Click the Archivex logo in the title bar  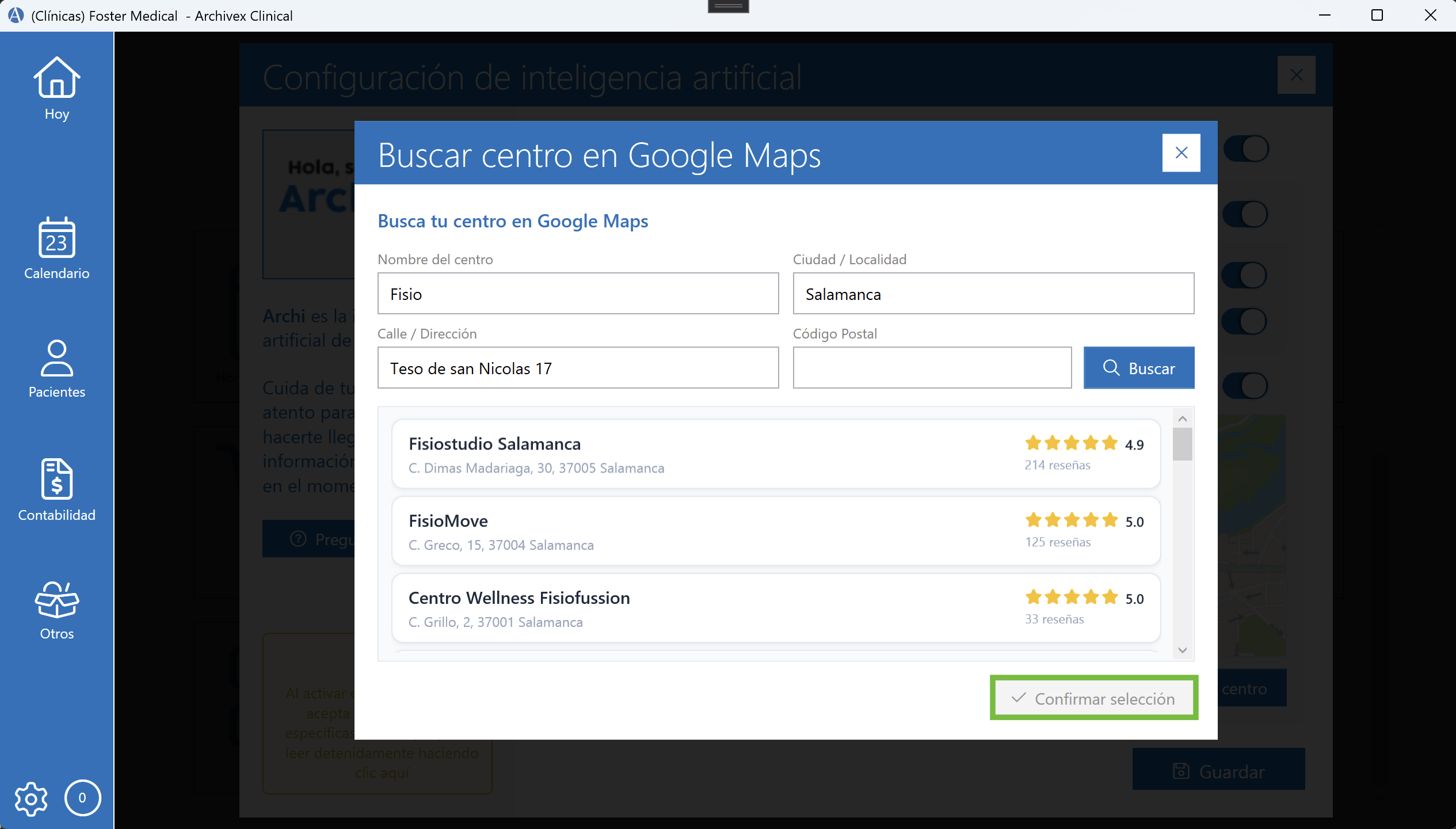coord(15,16)
